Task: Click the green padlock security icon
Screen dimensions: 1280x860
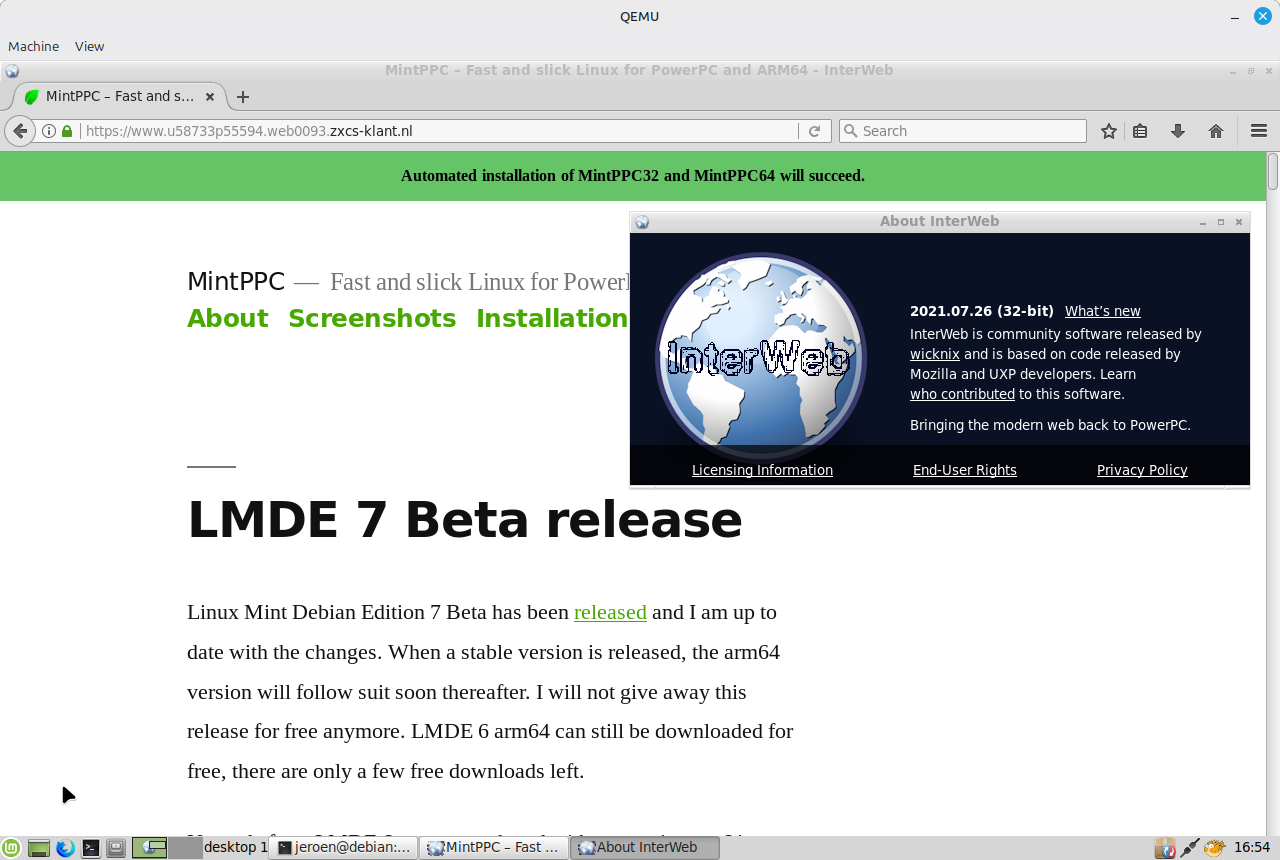Action: pyautogui.click(x=67, y=131)
